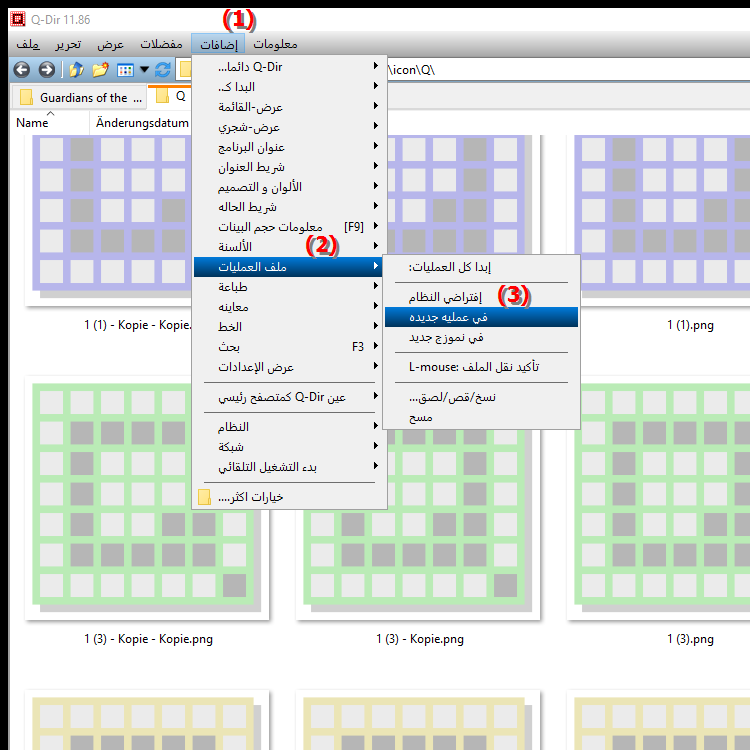
Task: Open the تحرير menu
Action: (x=68, y=44)
